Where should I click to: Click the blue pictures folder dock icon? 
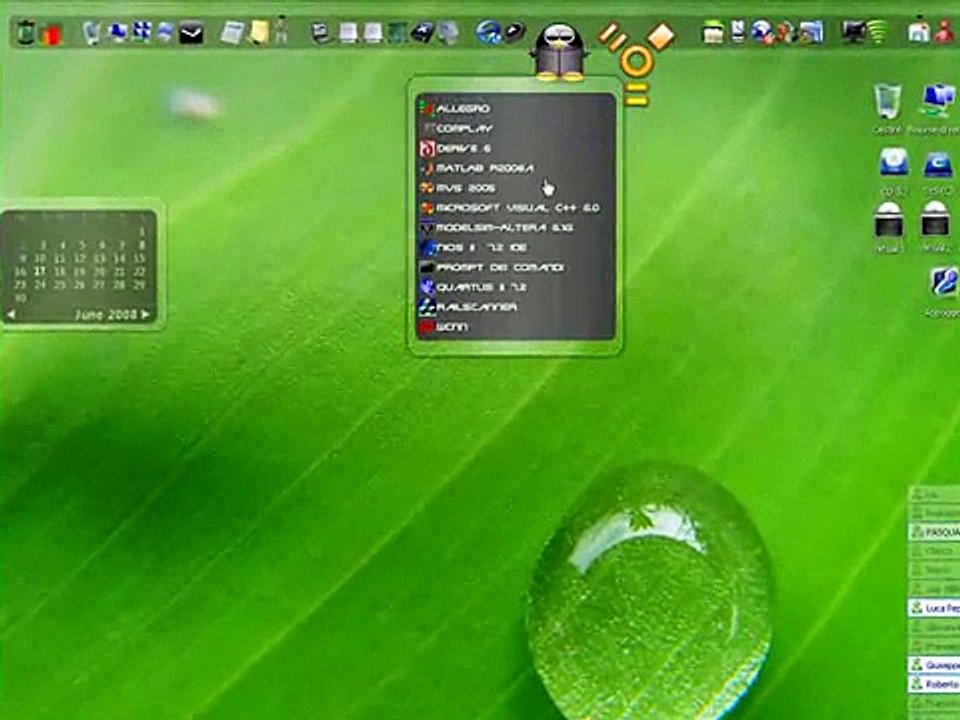(x=811, y=32)
